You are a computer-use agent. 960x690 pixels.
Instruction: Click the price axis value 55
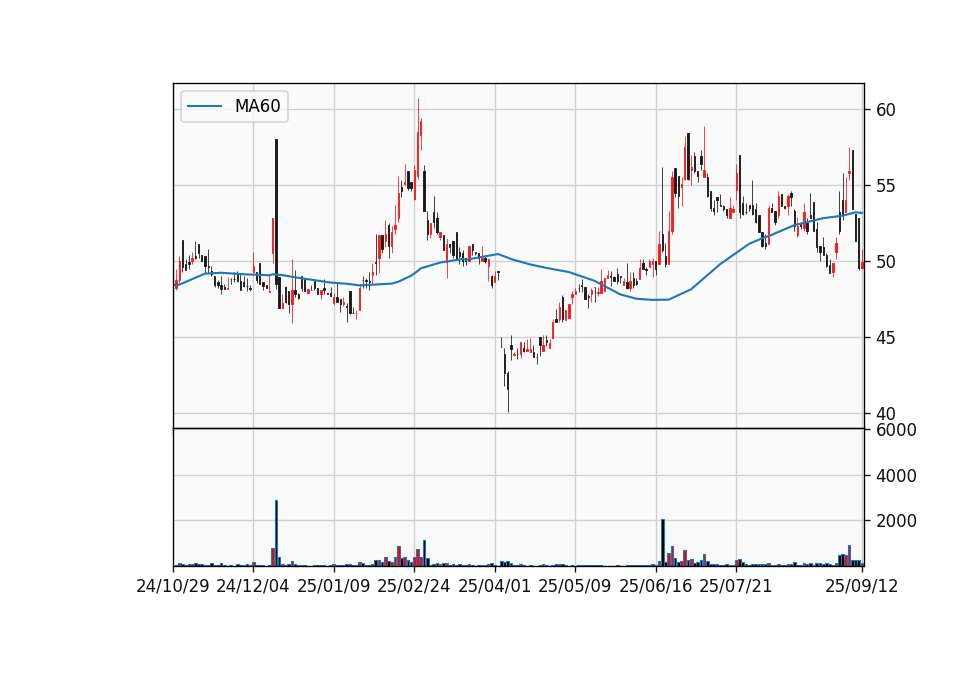[x=886, y=186]
